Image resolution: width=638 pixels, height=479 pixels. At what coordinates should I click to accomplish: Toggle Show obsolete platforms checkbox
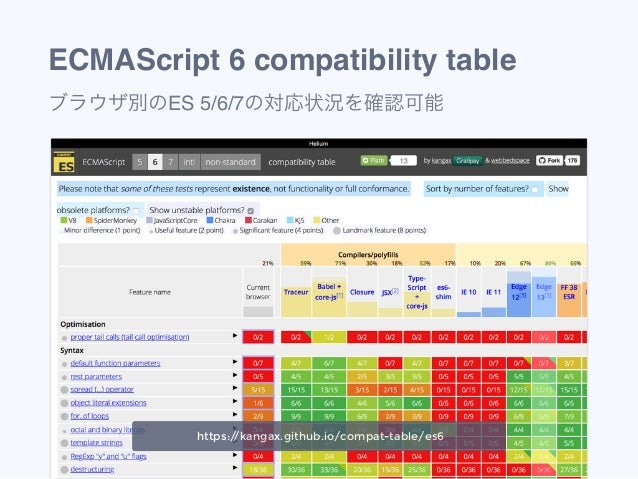point(136,211)
